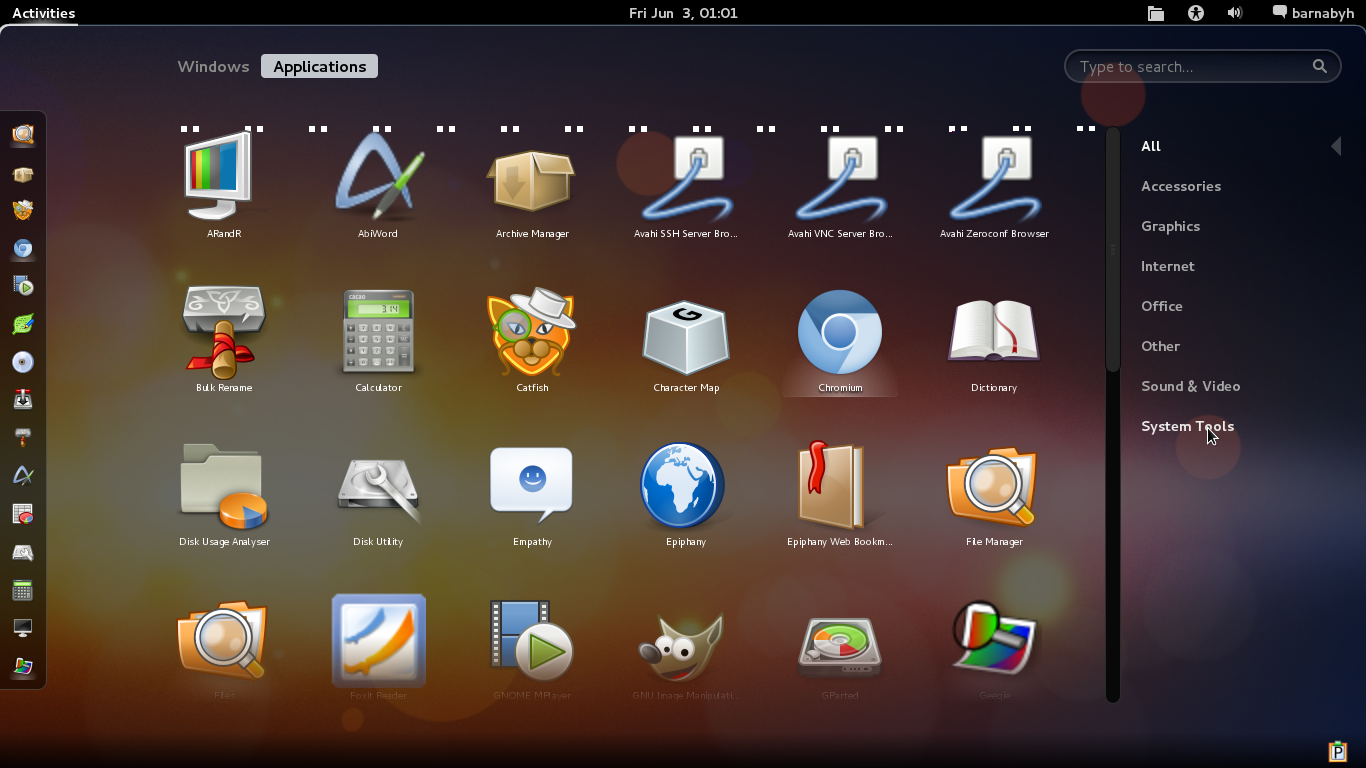1366x768 pixels.
Task: Click the plain monitor icon in the dash
Action: click(23, 628)
